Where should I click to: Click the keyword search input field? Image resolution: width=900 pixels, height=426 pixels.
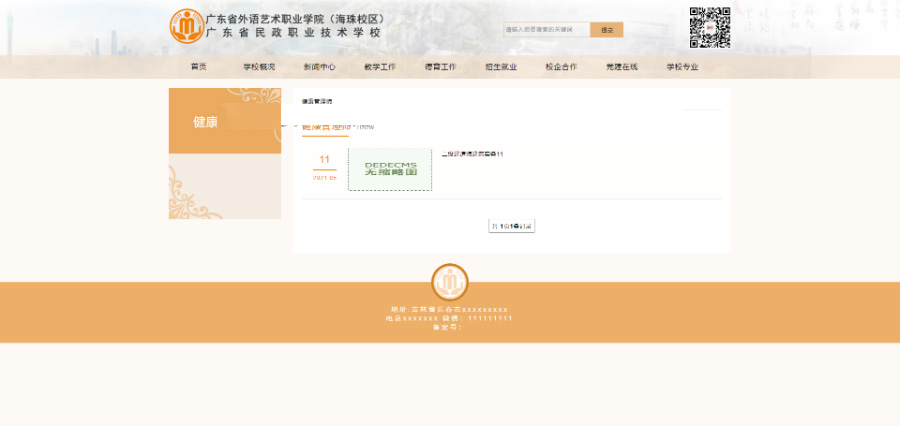[x=546, y=30]
